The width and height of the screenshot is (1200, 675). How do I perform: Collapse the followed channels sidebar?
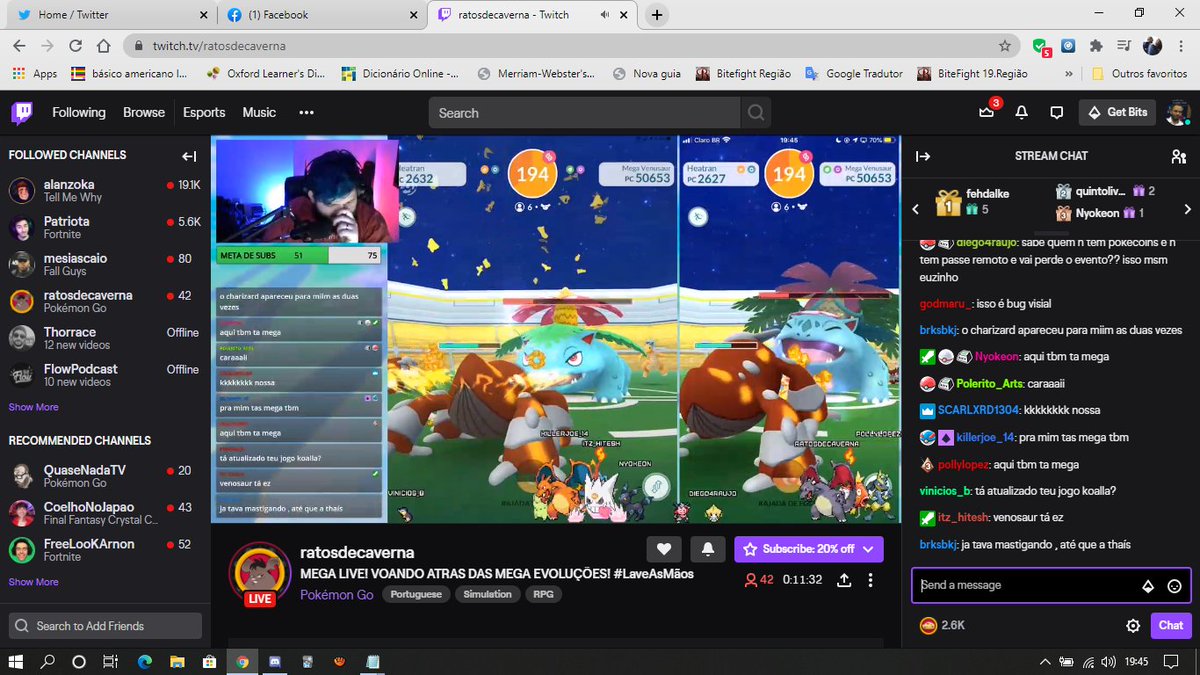pos(189,156)
